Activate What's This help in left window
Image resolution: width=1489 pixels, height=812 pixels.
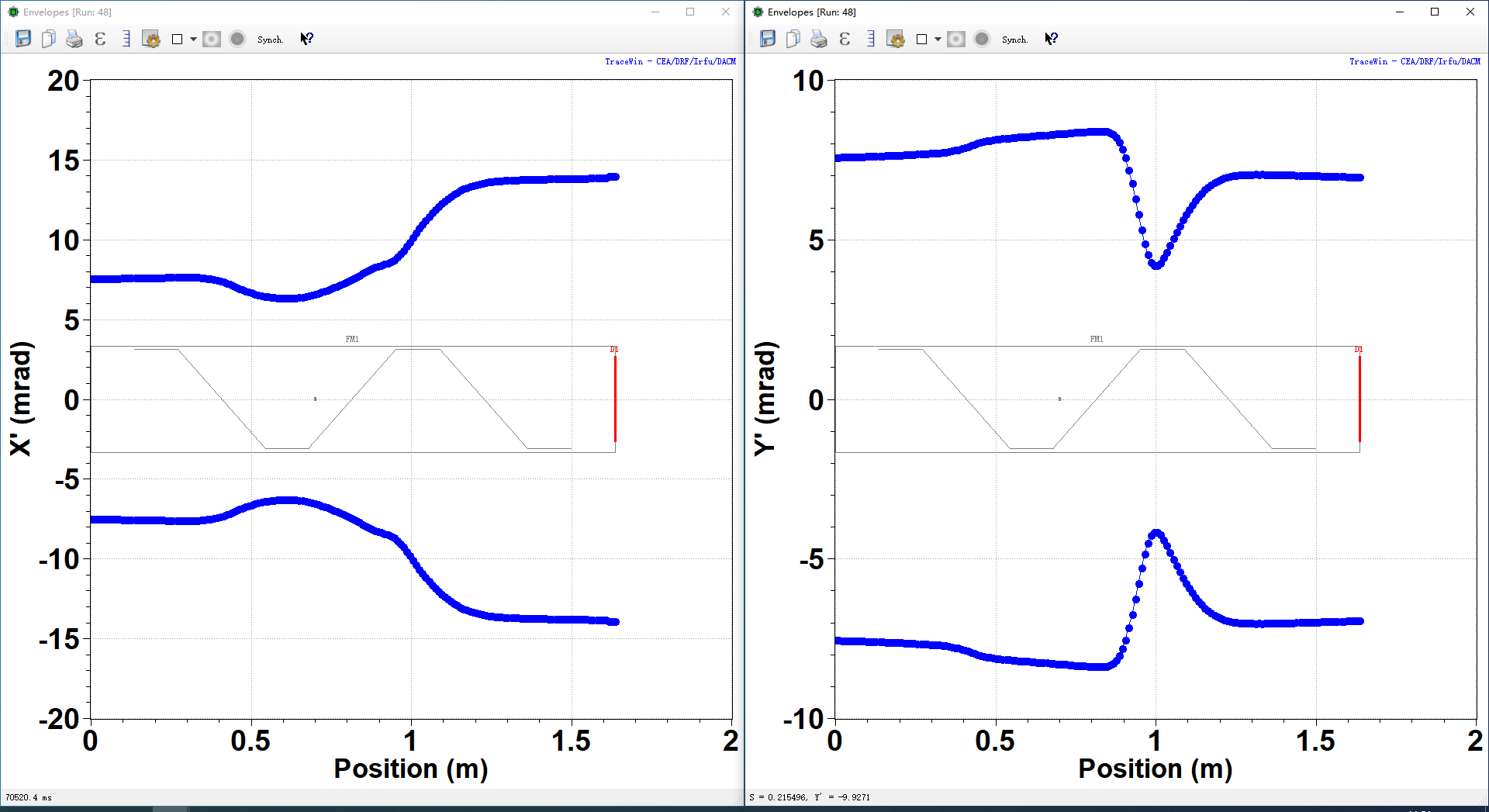pos(307,39)
